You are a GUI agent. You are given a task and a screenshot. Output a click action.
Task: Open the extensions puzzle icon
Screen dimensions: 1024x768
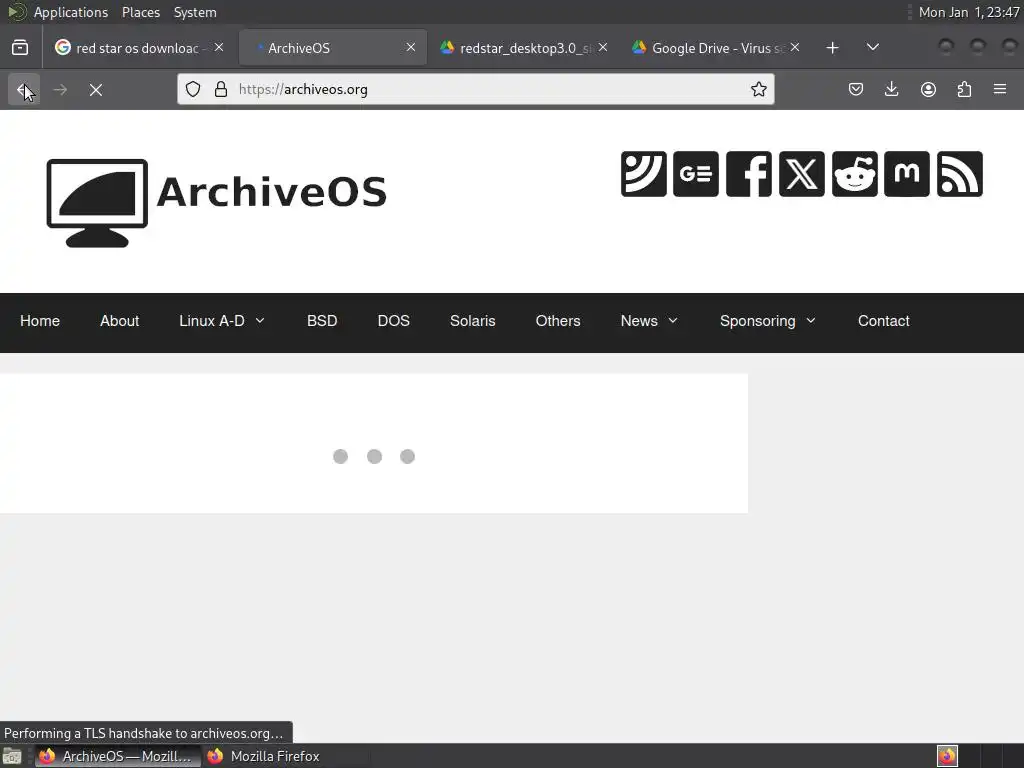click(x=964, y=89)
